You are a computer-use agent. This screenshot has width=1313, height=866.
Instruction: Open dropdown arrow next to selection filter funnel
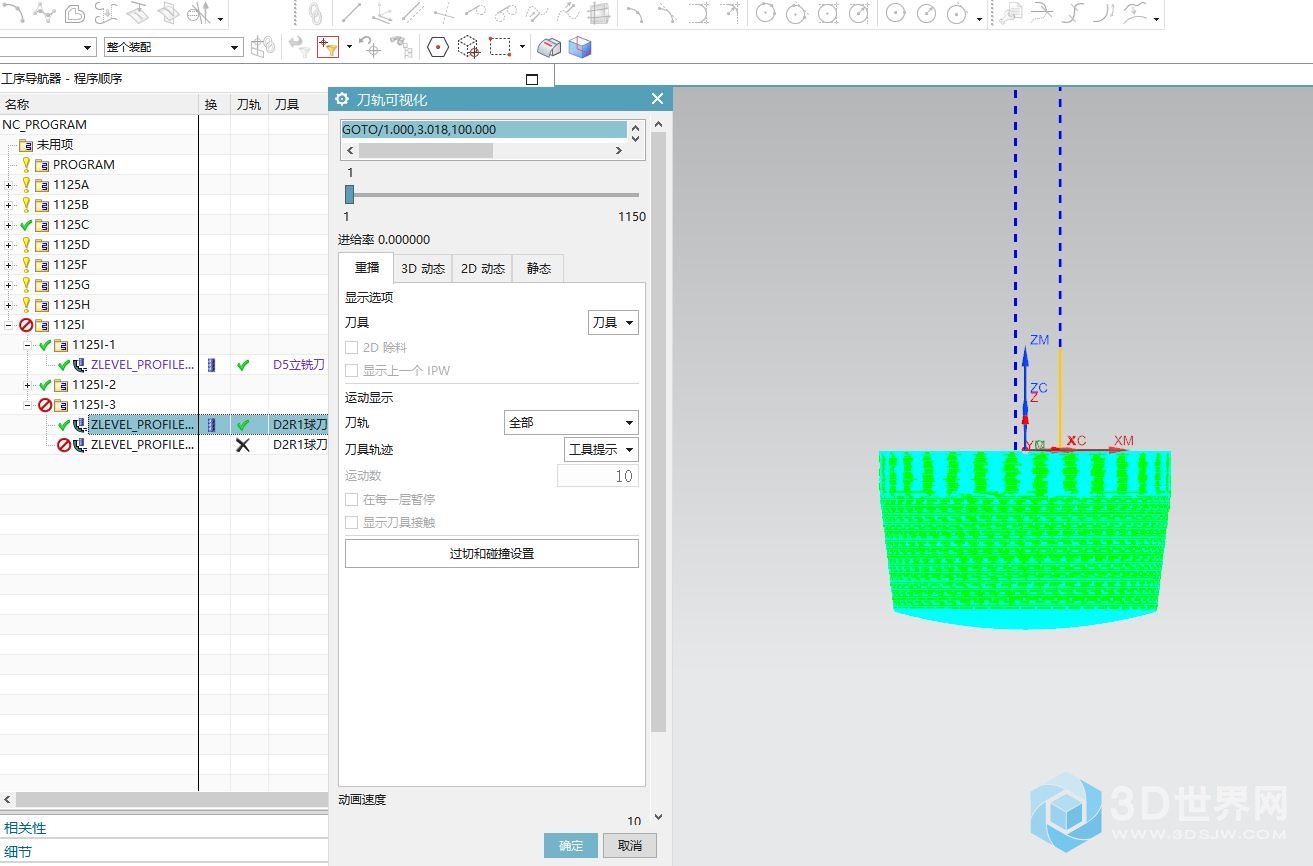pyautogui.click(x=349, y=47)
